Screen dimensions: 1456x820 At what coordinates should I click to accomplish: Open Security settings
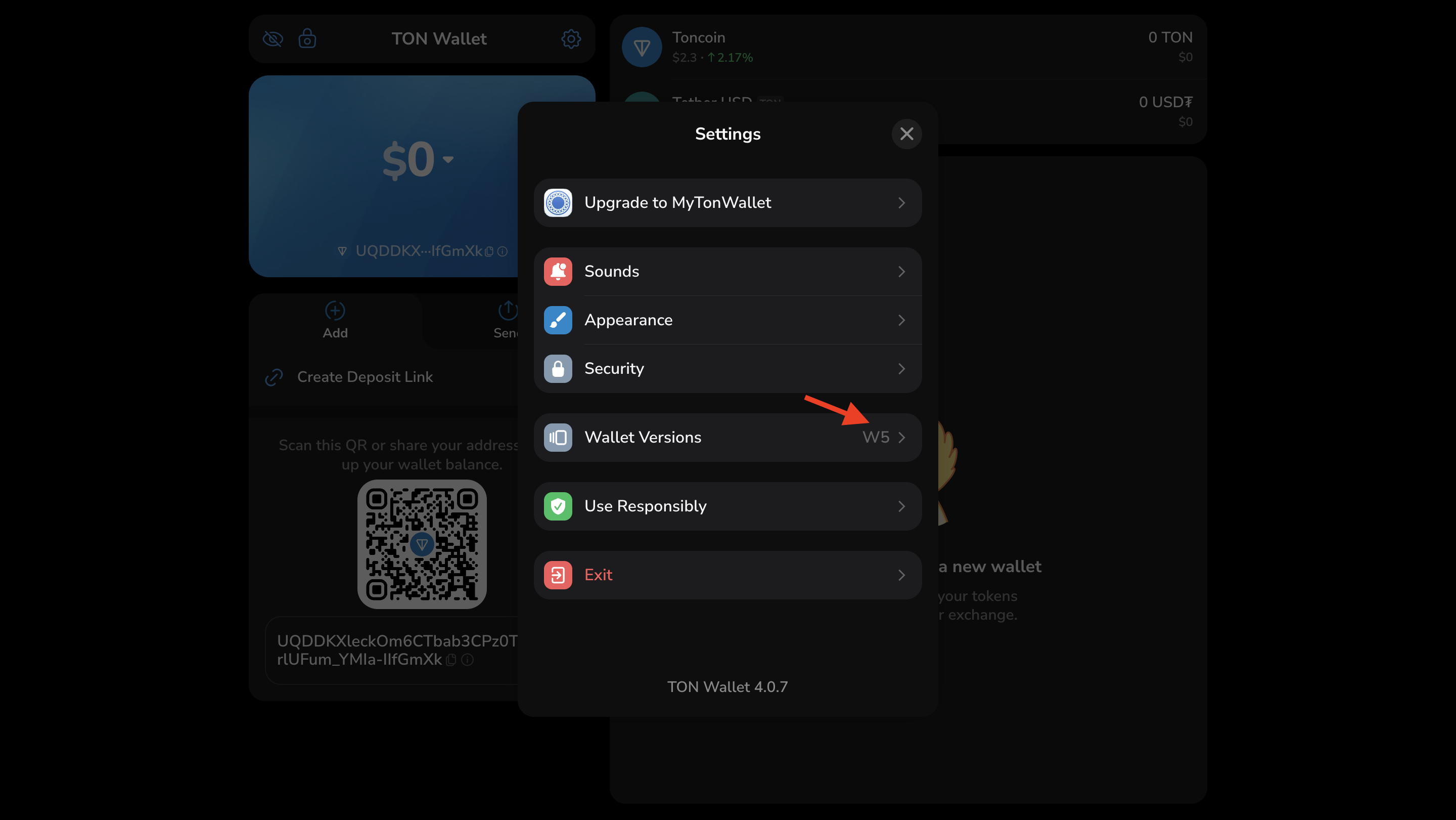(x=727, y=369)
